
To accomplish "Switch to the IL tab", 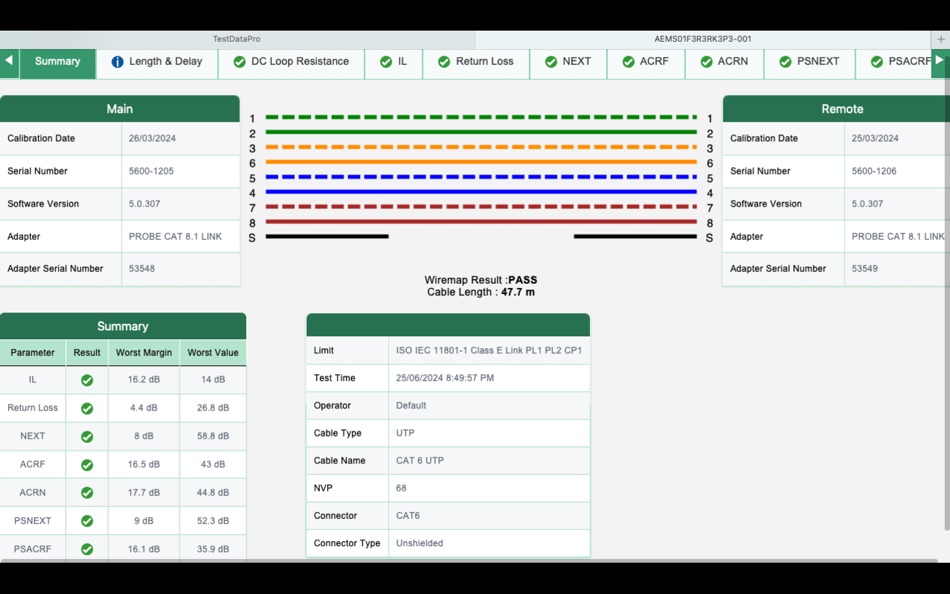I will (x=394, y=63).
